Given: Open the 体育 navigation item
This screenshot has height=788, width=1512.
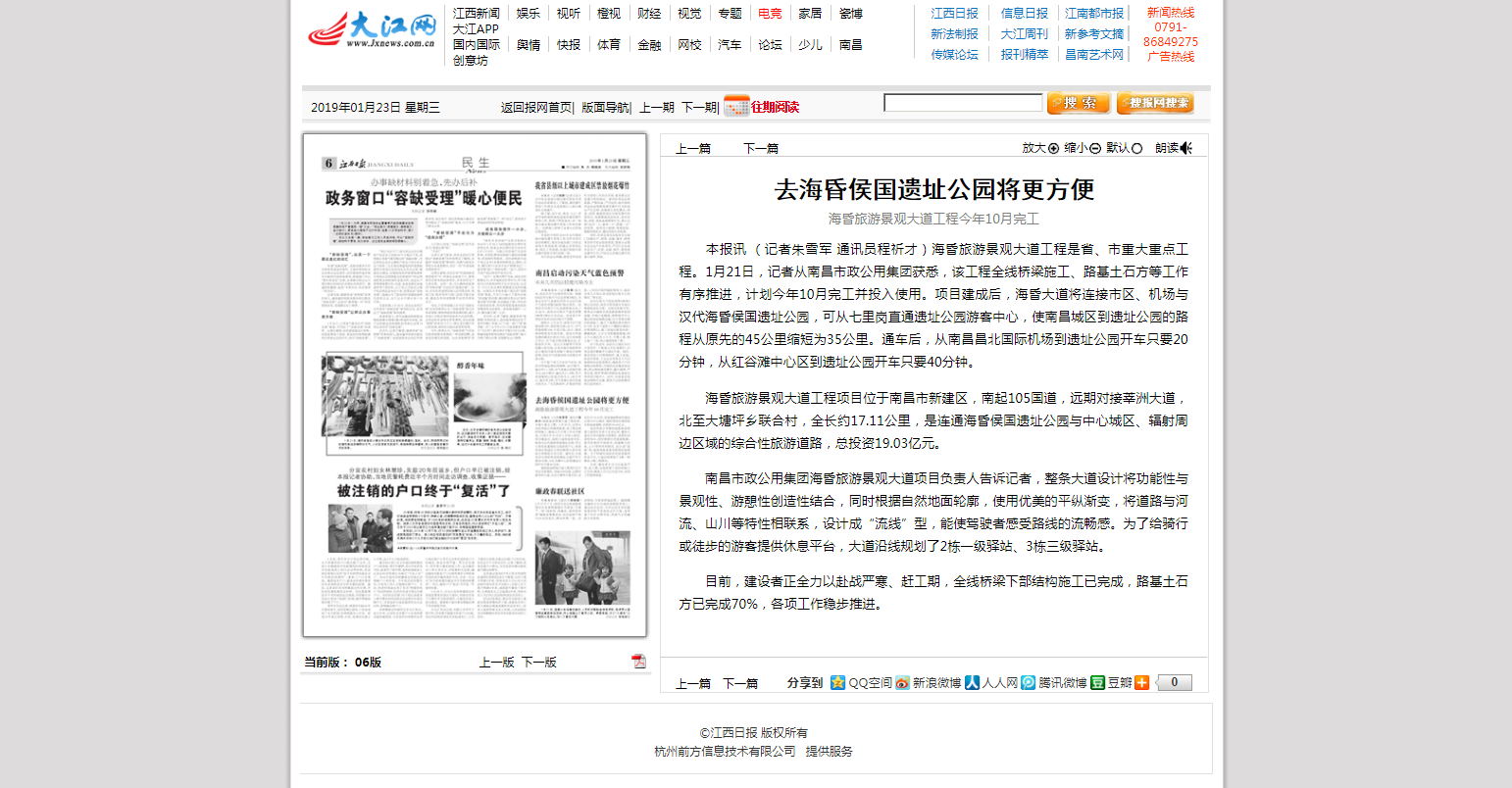Looking at the screenshot, I should pos(609,45).
